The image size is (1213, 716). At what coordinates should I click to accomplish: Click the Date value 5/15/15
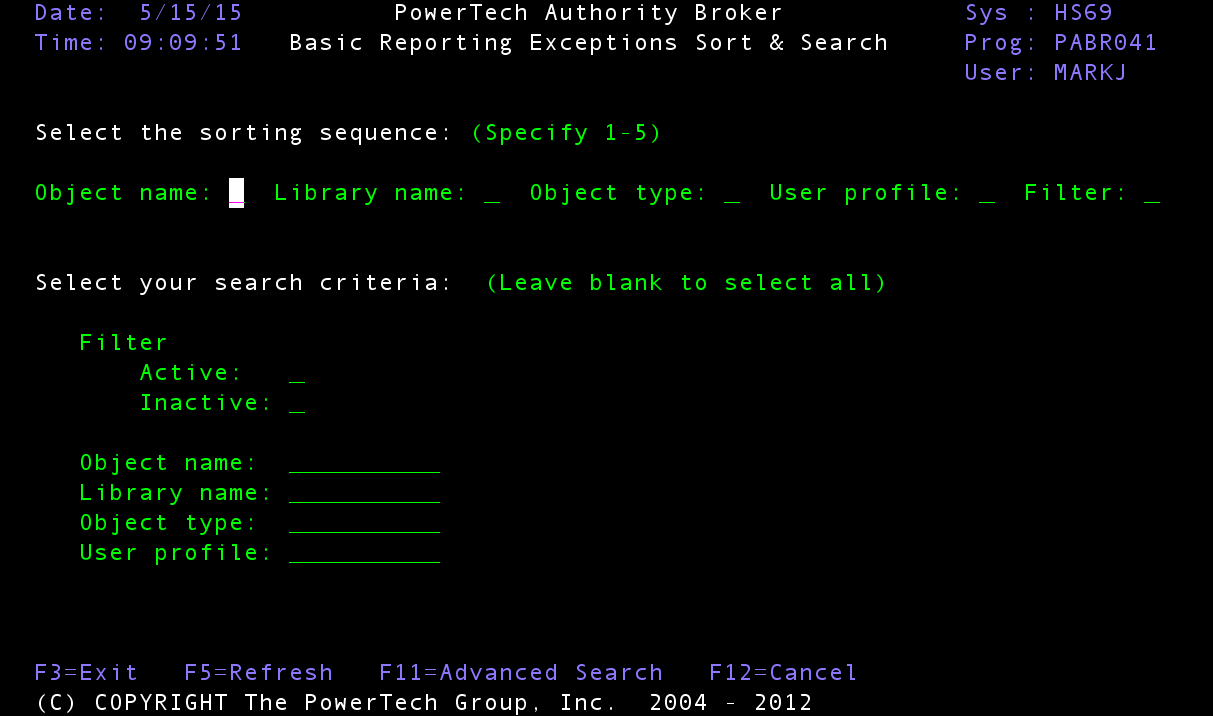191,13
